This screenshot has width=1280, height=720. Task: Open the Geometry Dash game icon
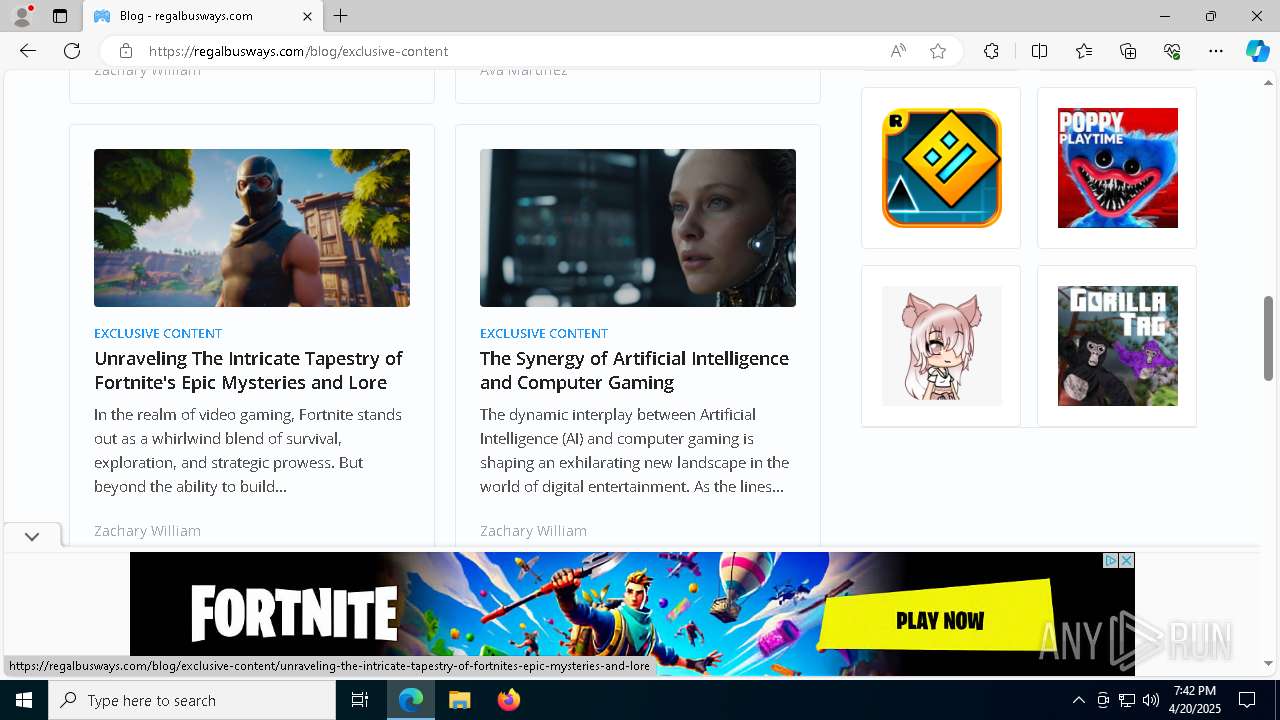pyautogui.click(x=941, y=168)
